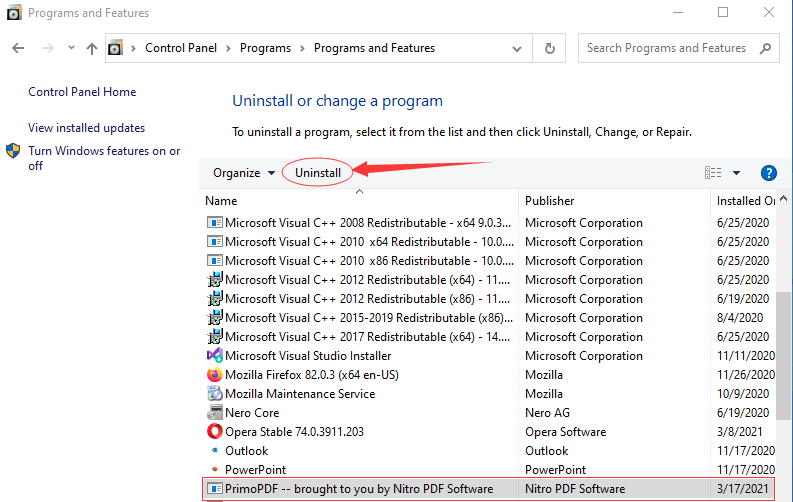Click the 11/11/2020 install date
Image resolution: width=793 pixels, height=502 pixels.
[746, 356]
